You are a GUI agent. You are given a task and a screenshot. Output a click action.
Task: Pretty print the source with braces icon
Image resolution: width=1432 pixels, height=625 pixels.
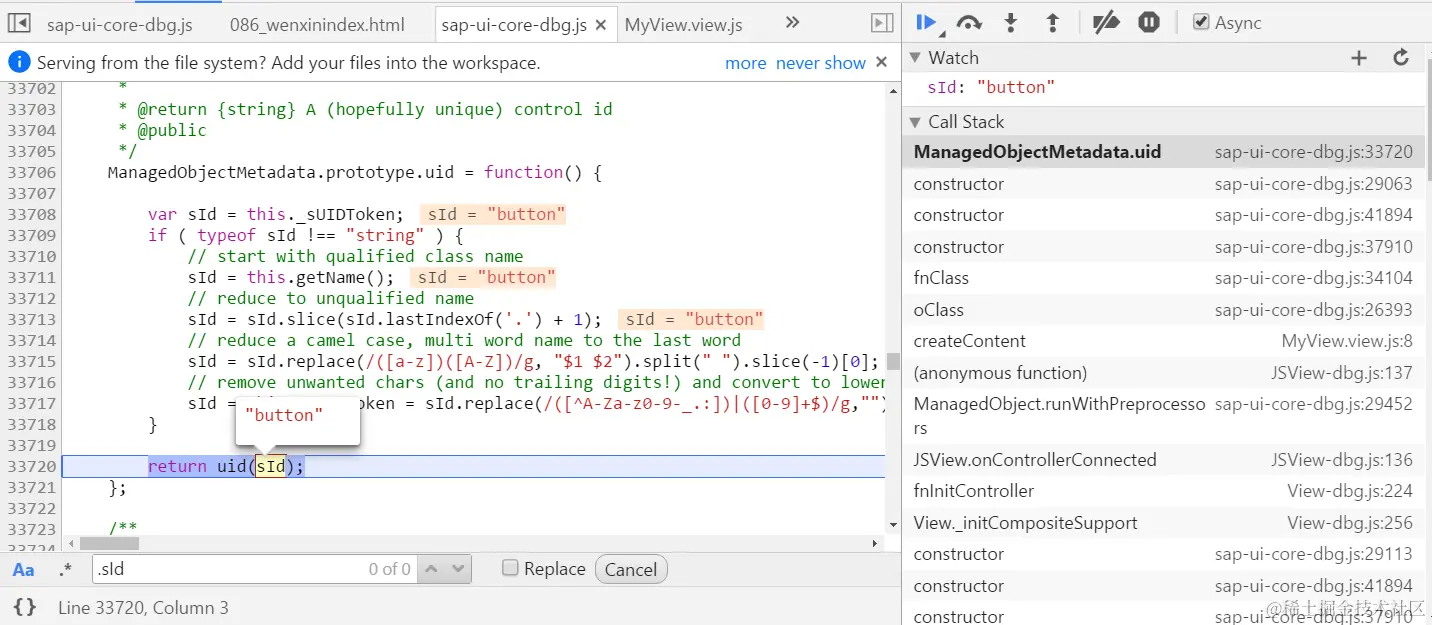25,607
